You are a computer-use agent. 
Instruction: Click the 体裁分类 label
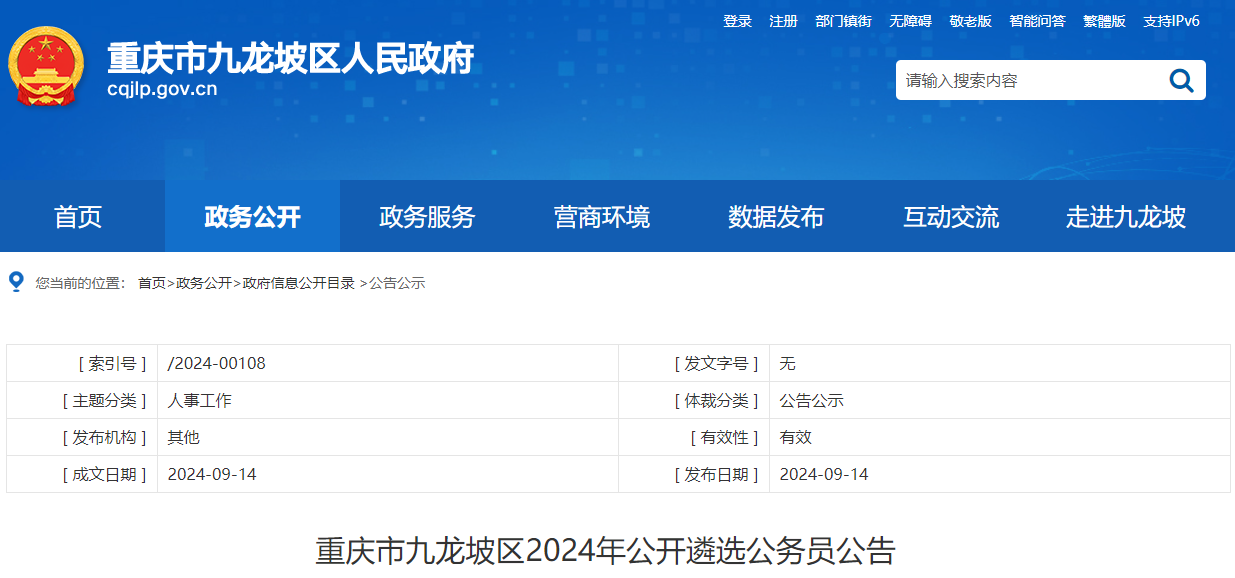point(716,400)
